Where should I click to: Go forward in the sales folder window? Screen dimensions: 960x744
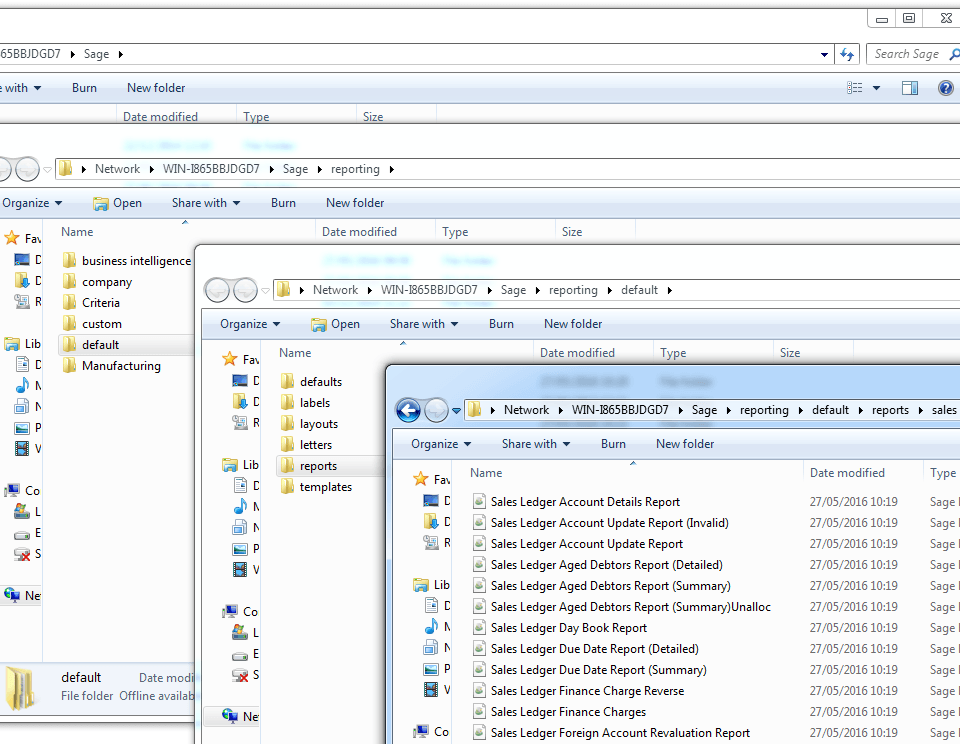coord(436,410)
